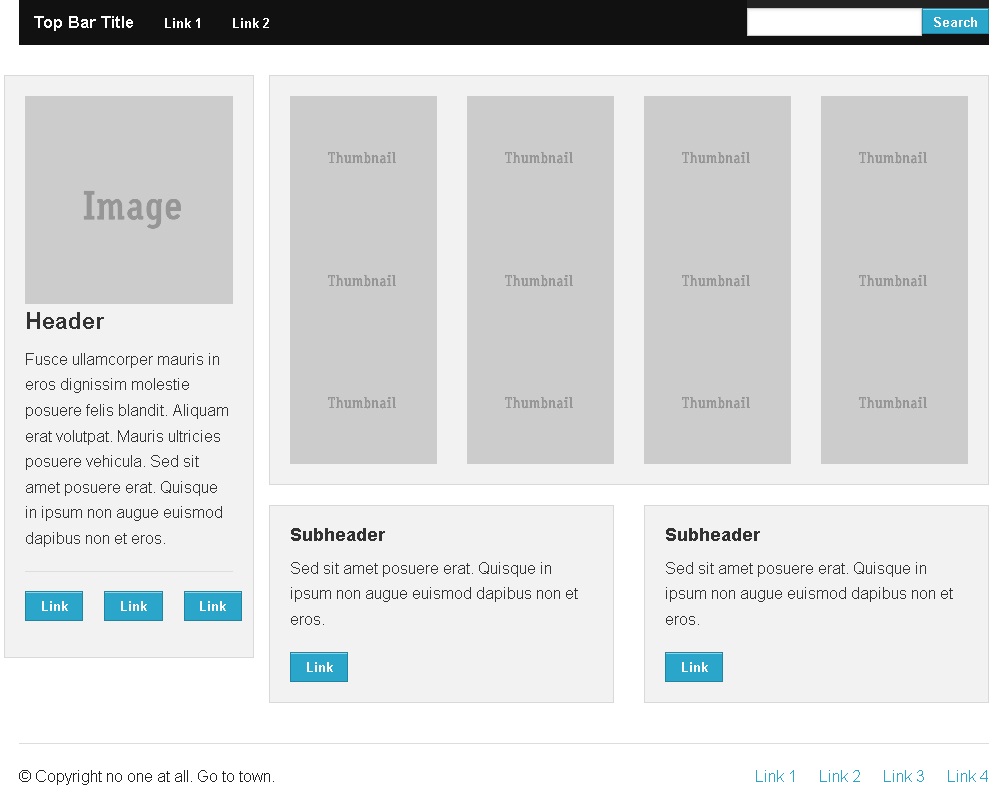Click inside the search text field

(x=834, y=21)
